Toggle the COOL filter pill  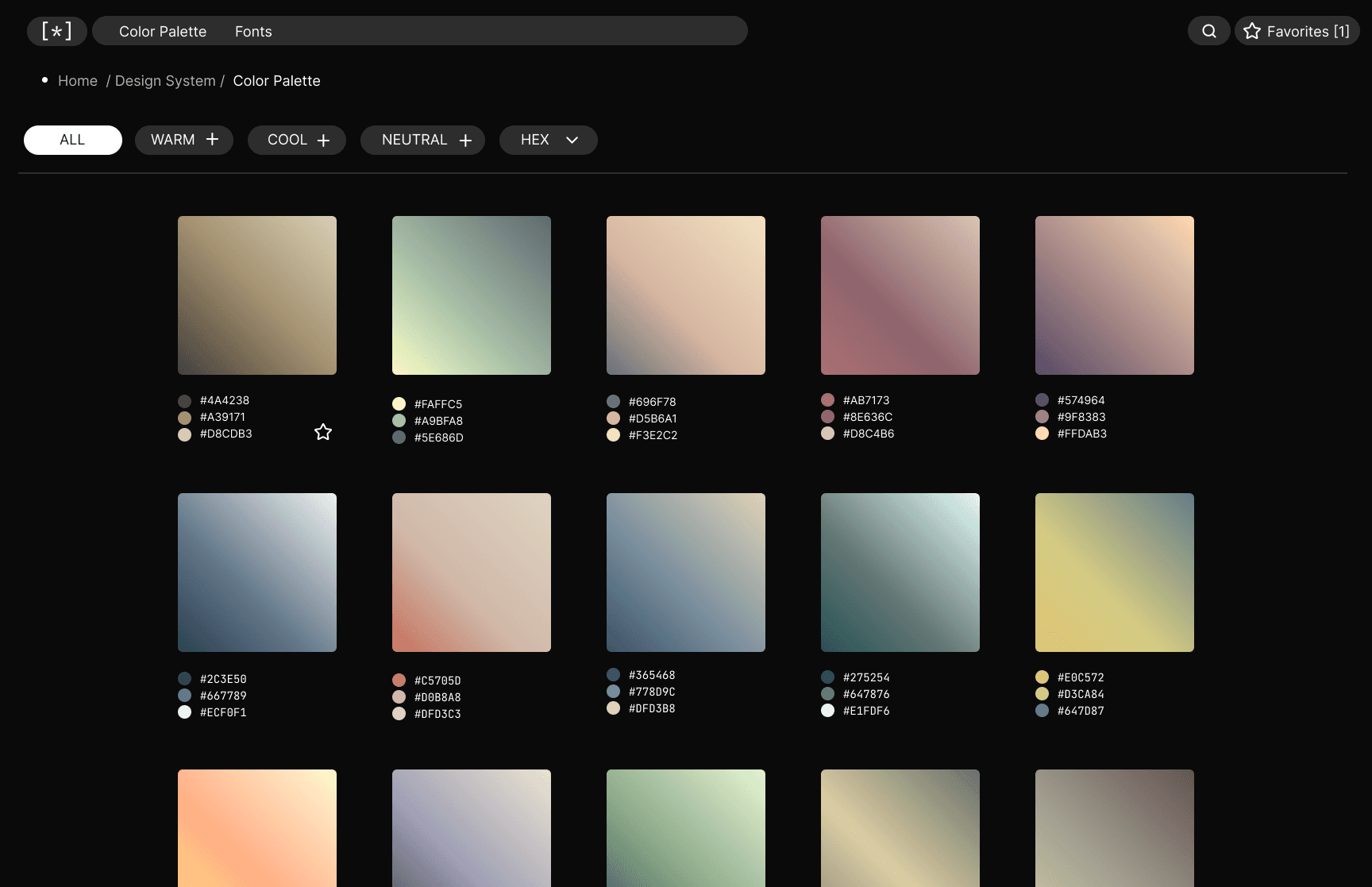(x=297, y=139)
